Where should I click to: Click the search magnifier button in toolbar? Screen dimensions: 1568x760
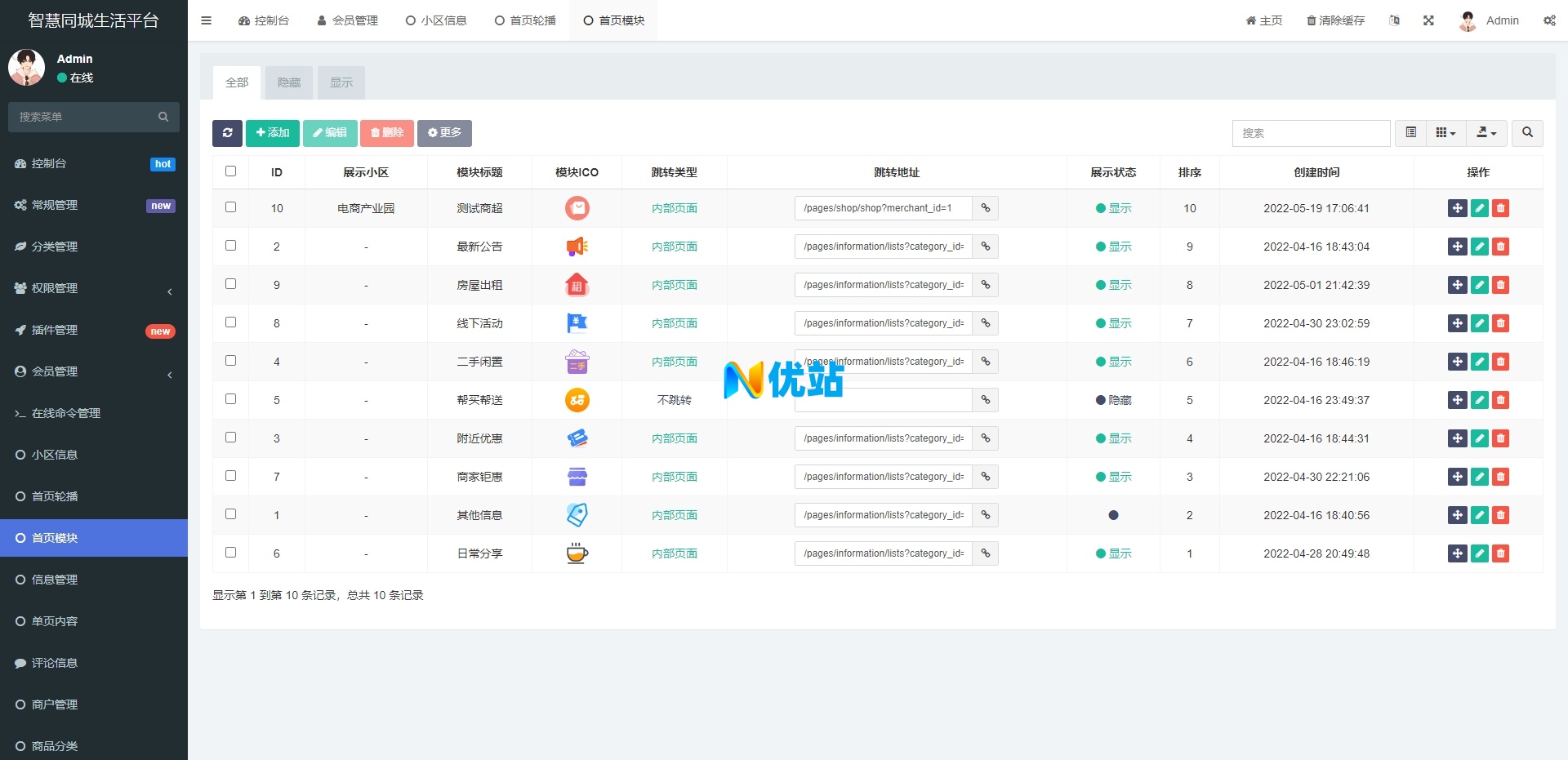pos(1527,133)
